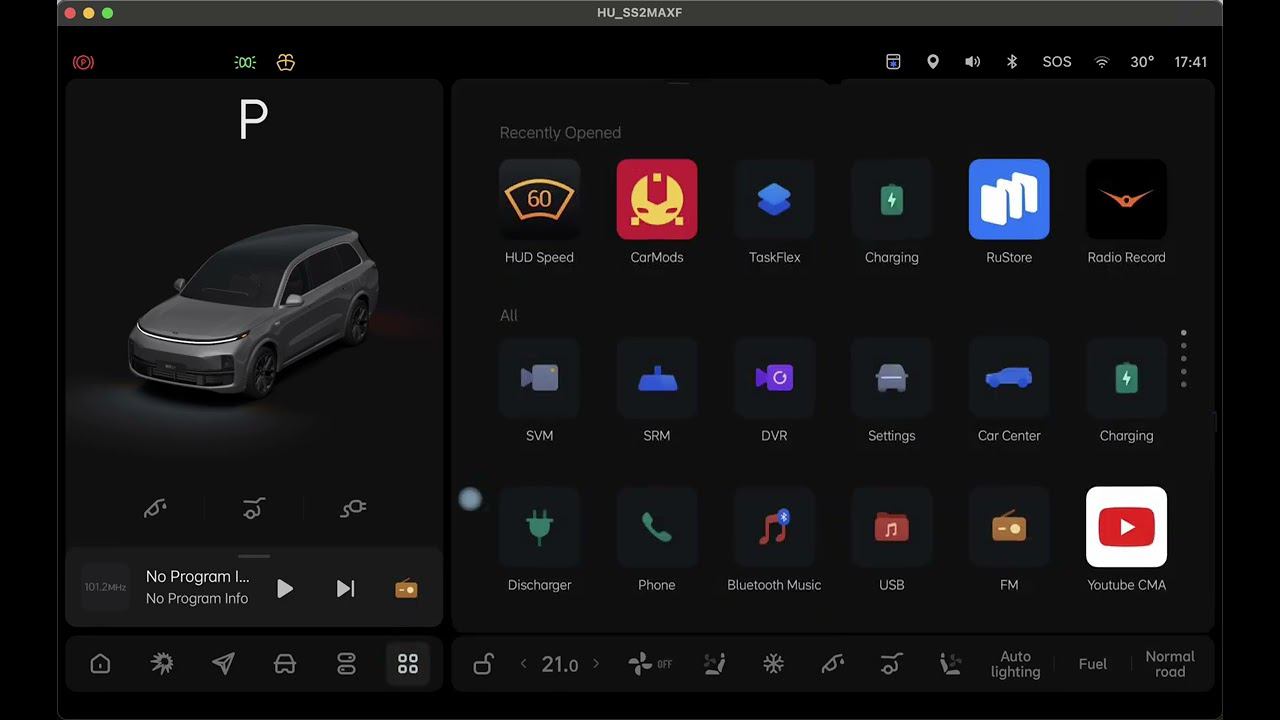Open the USB music app

coord(891,527)
